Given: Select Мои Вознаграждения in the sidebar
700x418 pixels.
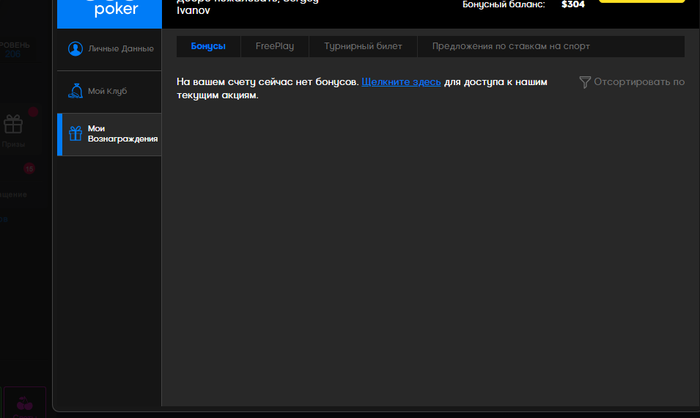Looking at the screenshot, I should 109,134.
